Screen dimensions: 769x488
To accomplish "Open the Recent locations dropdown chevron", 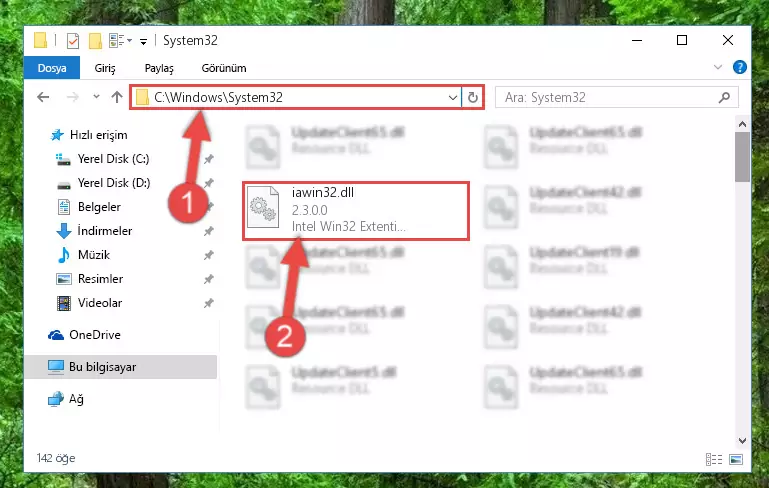I will tap(96, 97).
